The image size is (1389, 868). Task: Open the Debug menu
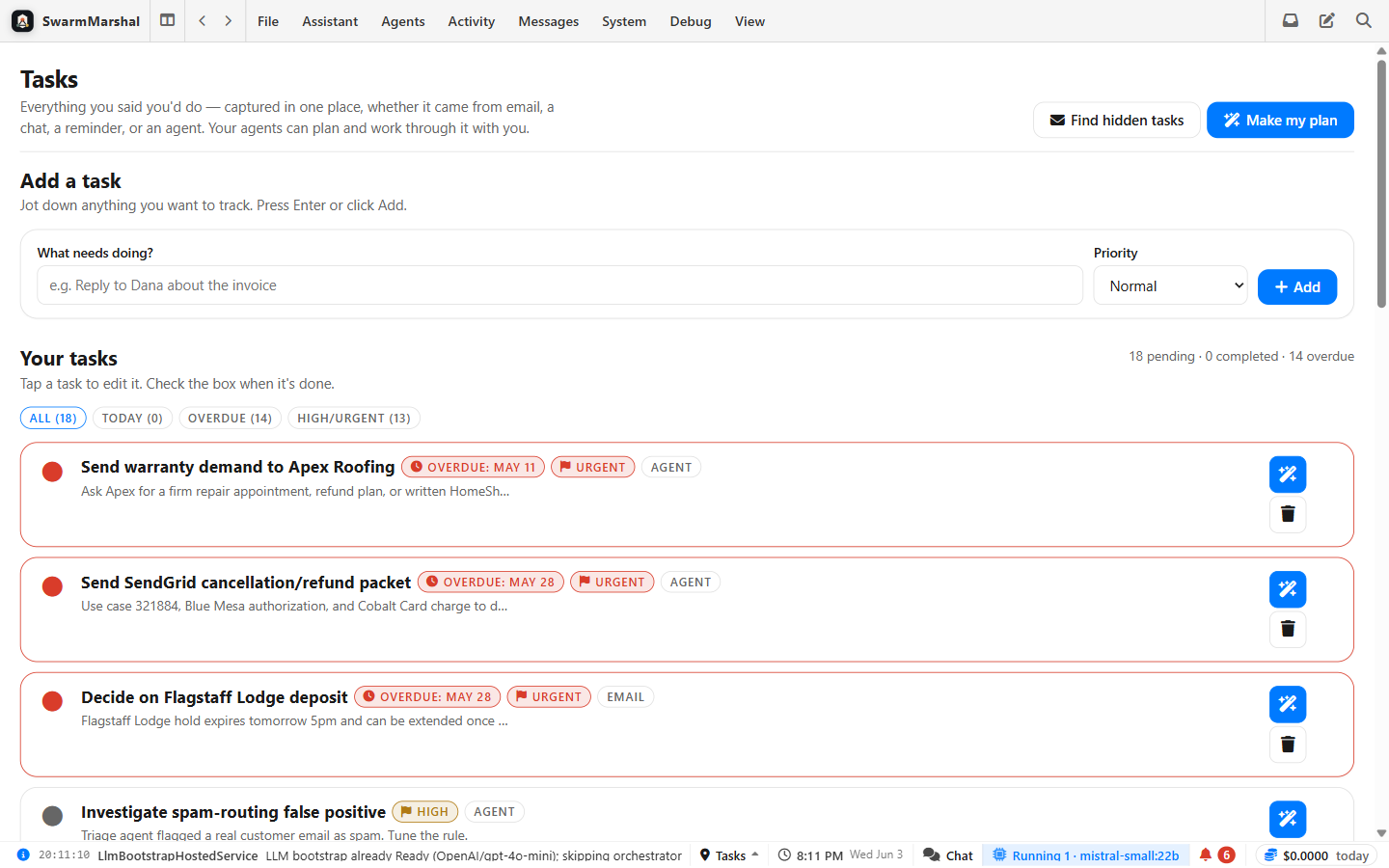[x=691, y=21]
